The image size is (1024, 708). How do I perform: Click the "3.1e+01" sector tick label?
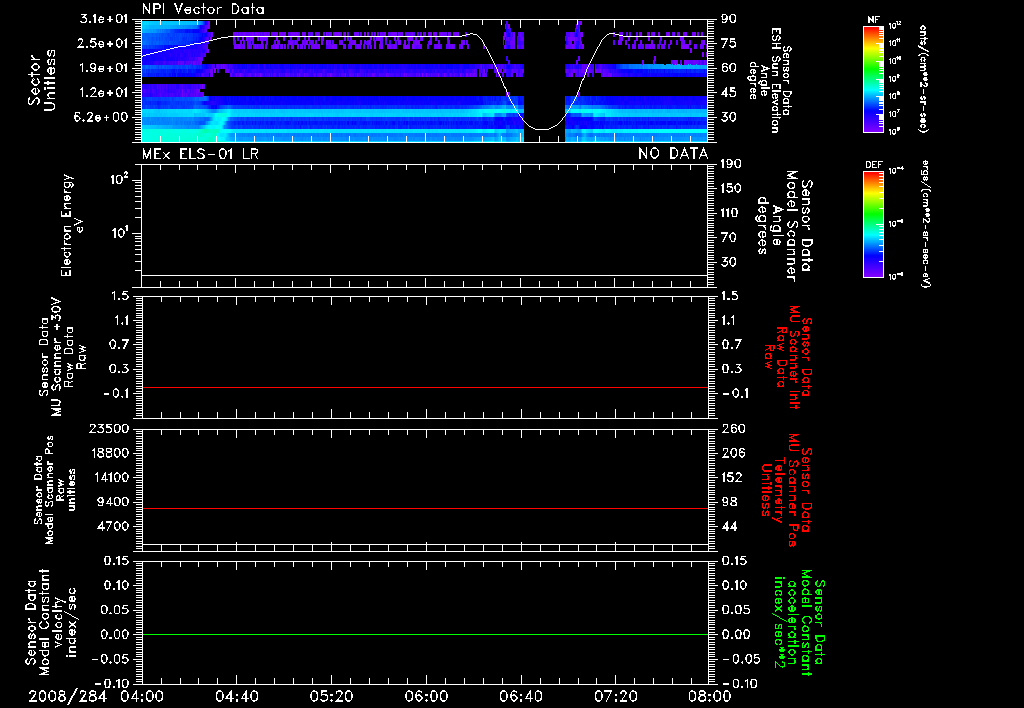coord(103,19)
